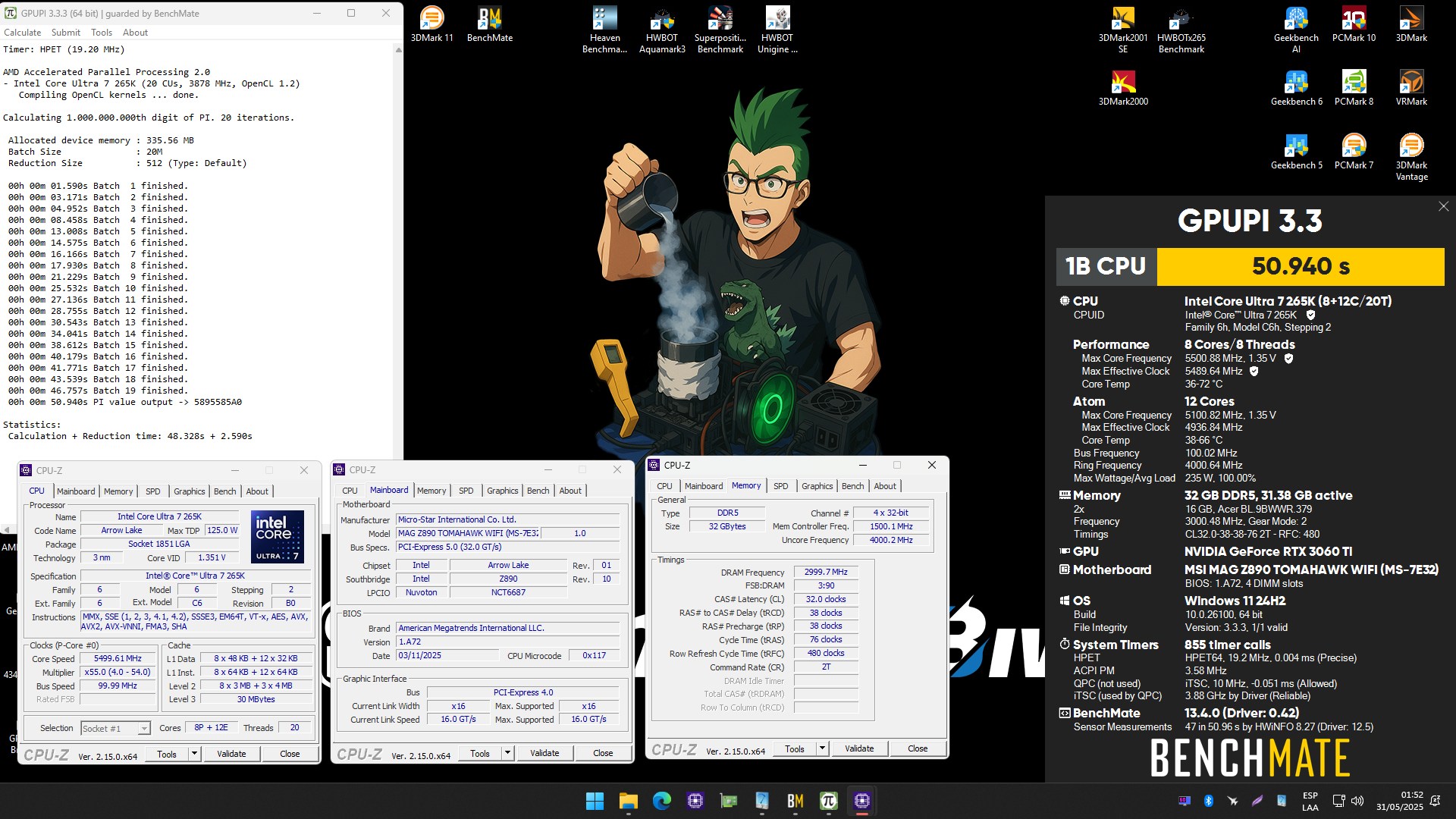Open the Calculate menu in GPUPI
The image size is (1456, 819).
coord(23,33)
